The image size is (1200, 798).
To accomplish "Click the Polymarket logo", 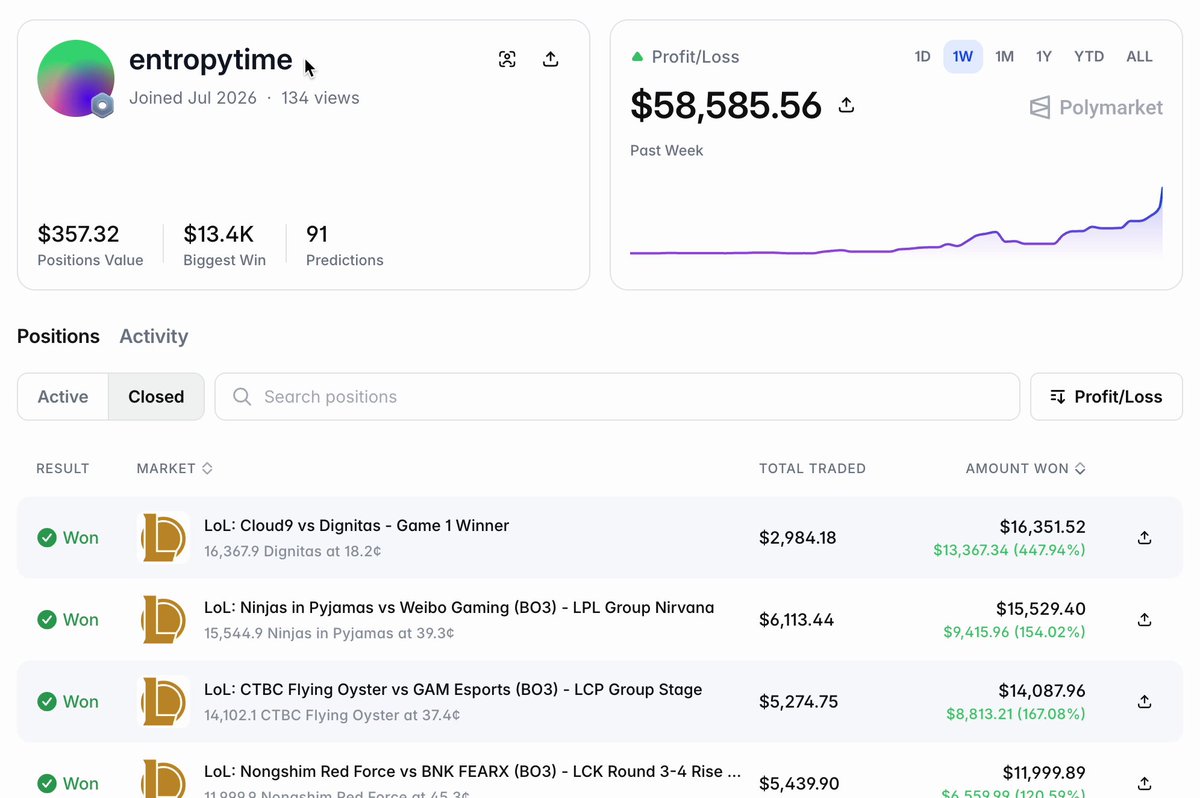I will pyautogui.click(x=1096, y=107).
